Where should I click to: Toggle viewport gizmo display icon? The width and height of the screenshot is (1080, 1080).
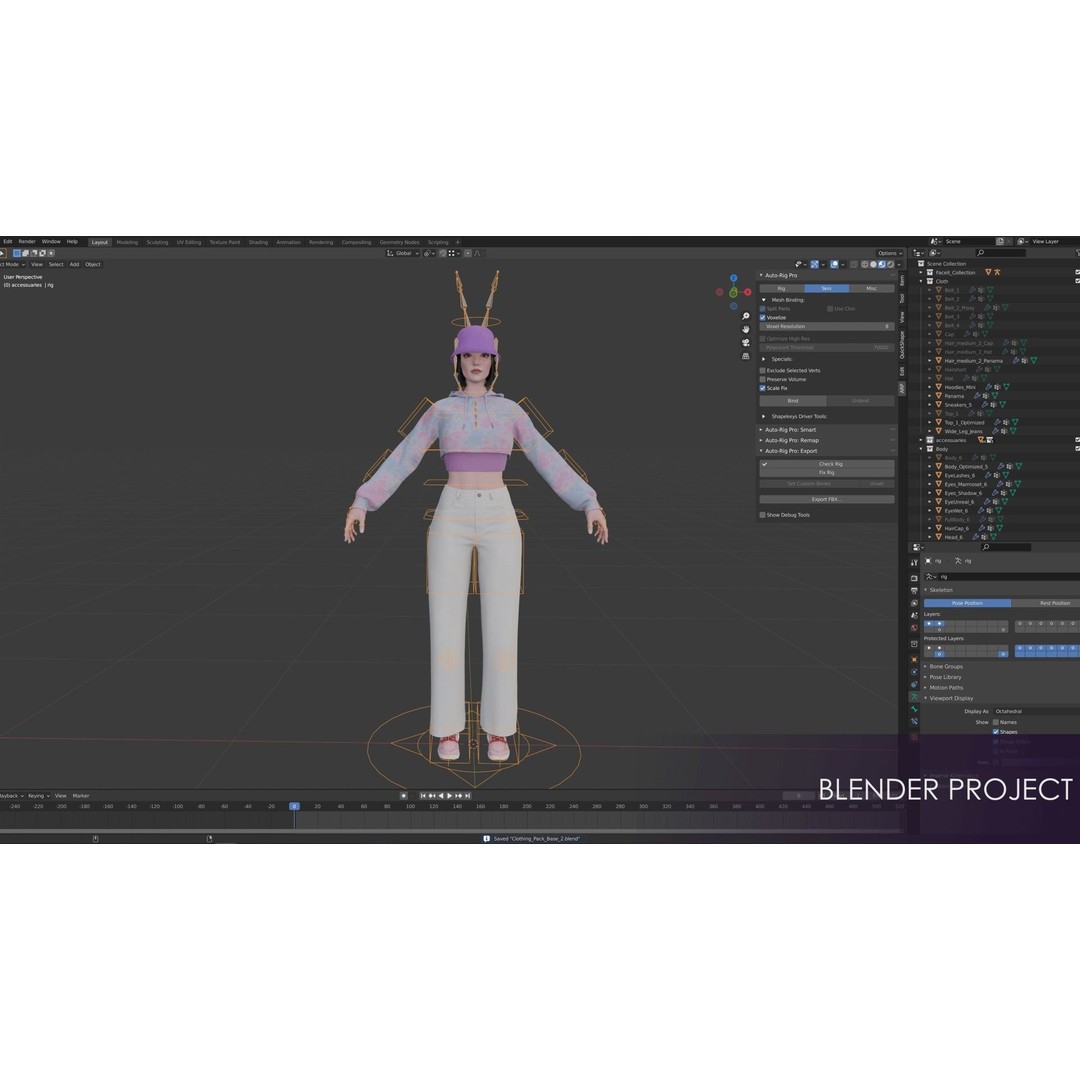pos(815,264)
